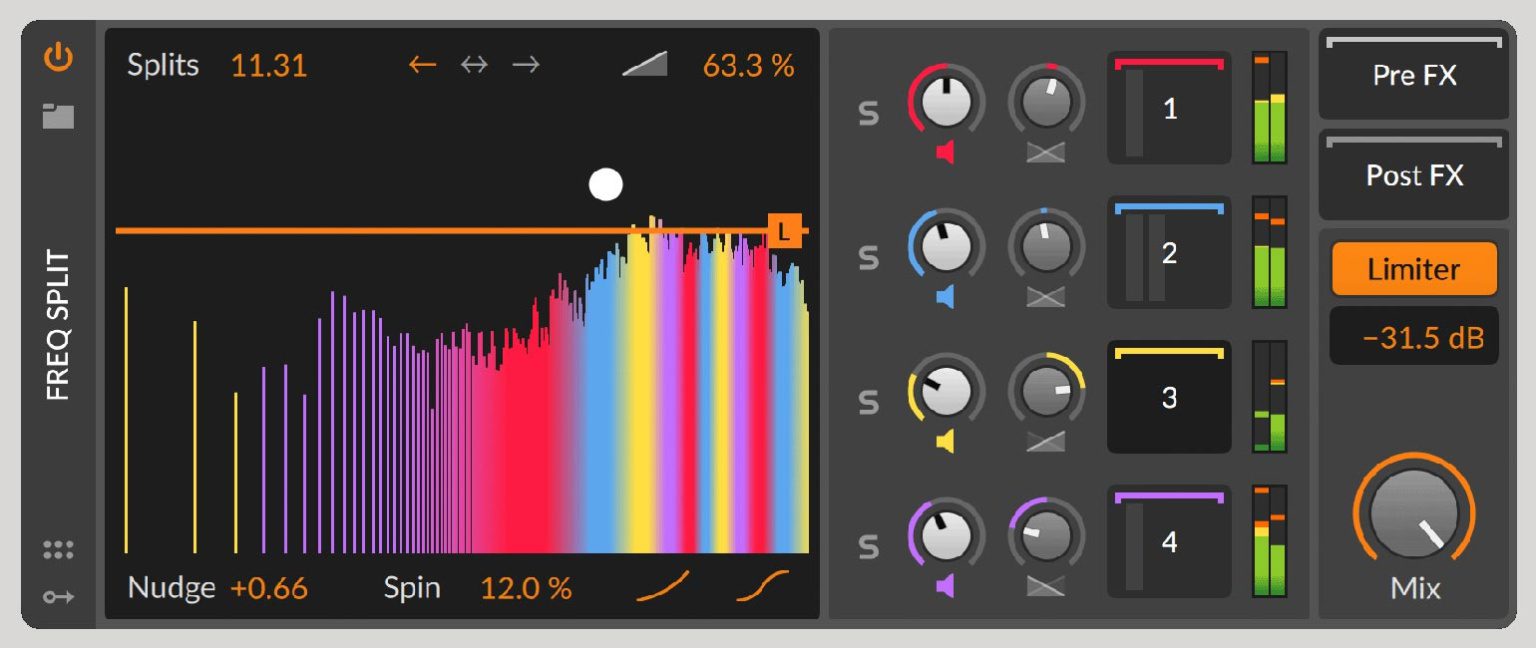Click the purple speaker icon for band 4
Image resolution: width=1536 pixels, height=648 pixels.
click(x=945, y=585)
